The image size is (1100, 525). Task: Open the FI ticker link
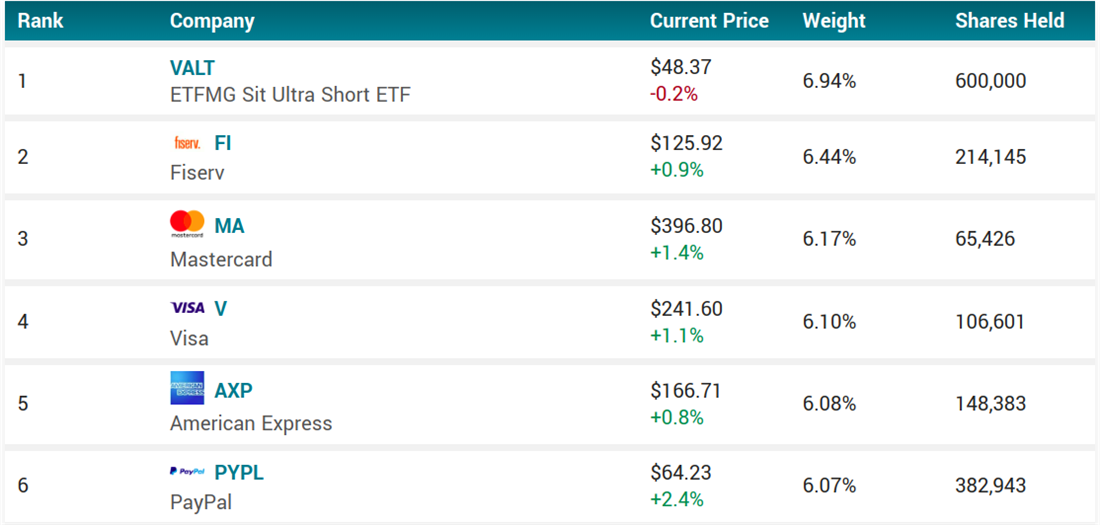223,143
